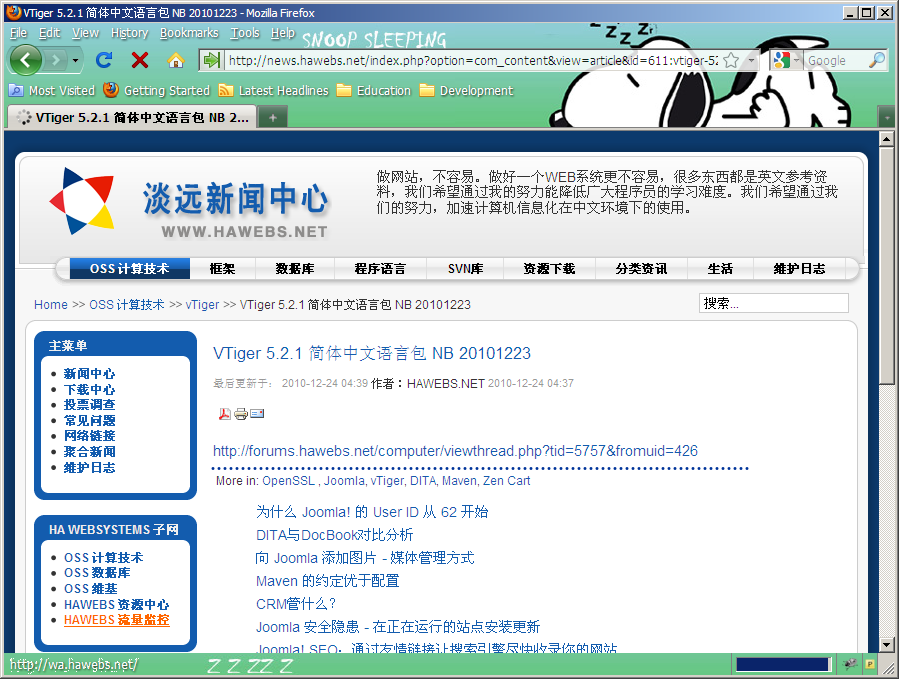The height and width of the screenshot is (679, 899).
Task: Select the 程序语言 navigation tab
Action: pos(380,268)
